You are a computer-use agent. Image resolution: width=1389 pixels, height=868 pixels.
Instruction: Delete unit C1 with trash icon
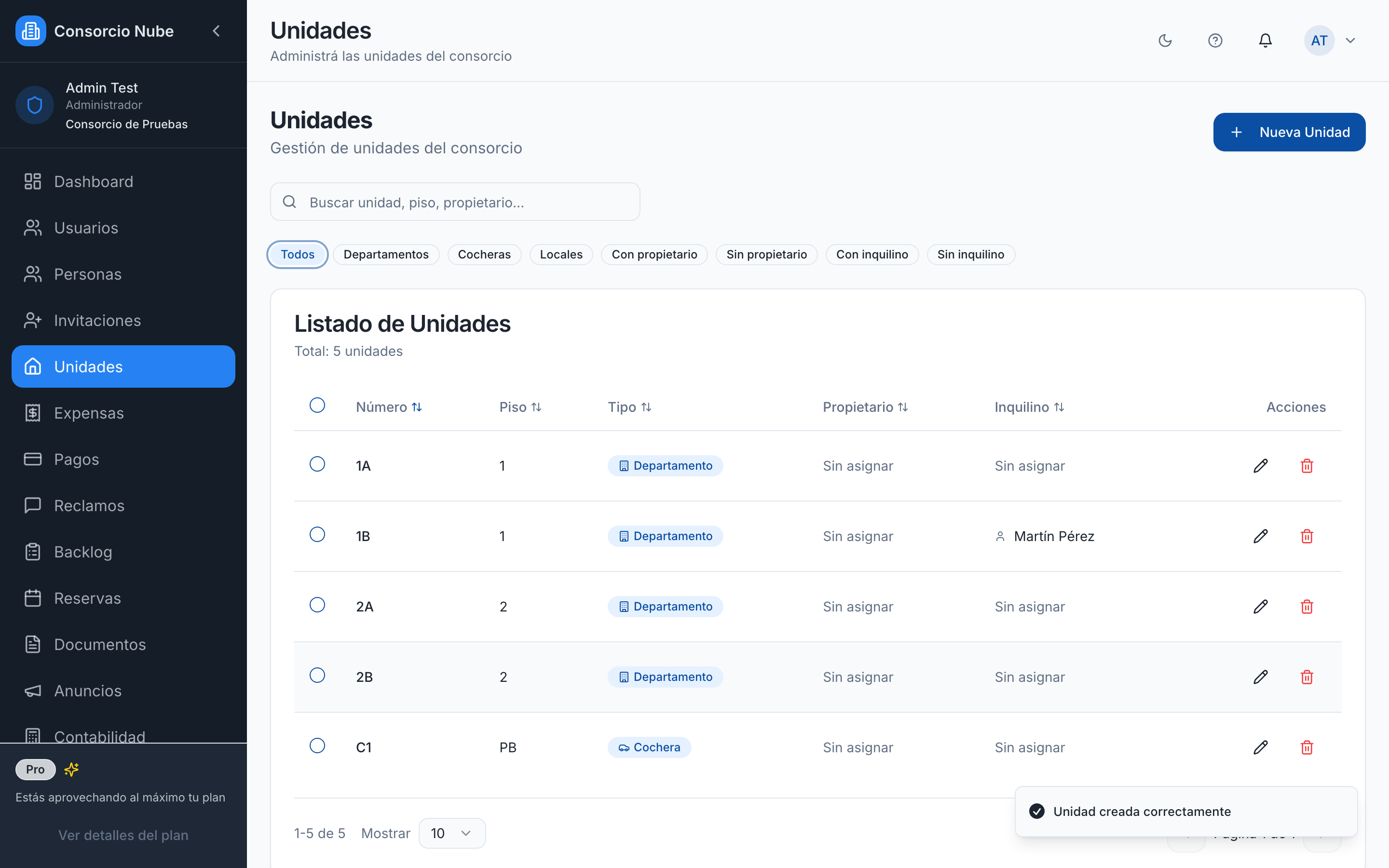[x=1307, y=747]
